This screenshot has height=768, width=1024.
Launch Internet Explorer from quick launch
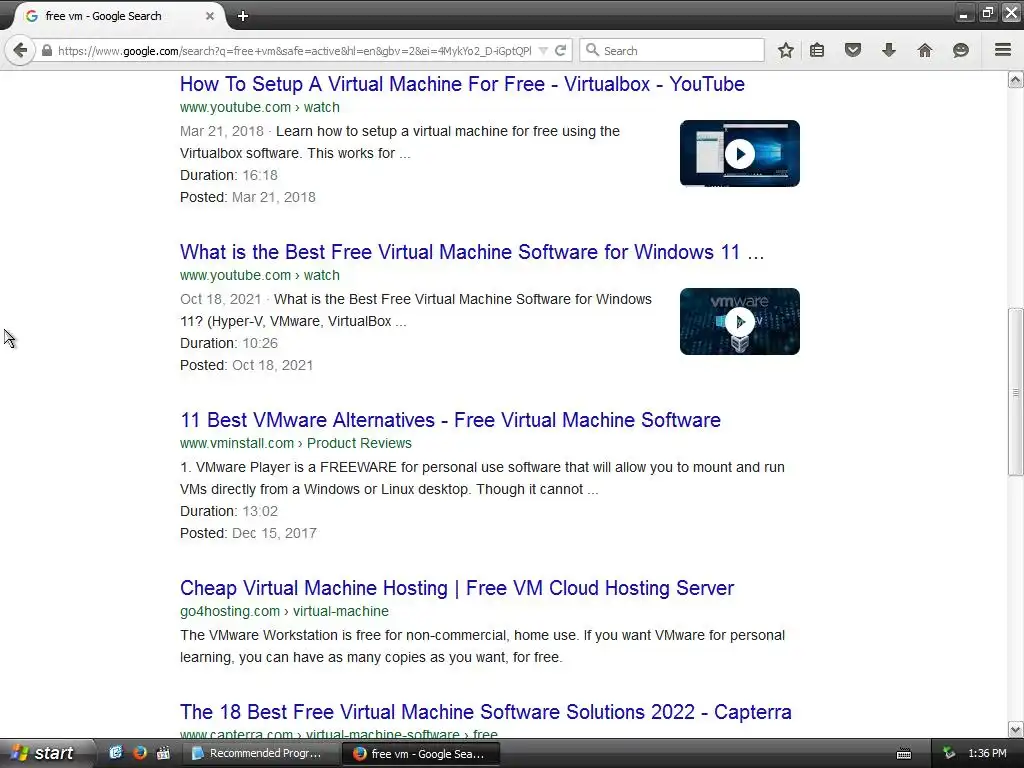point(116,753)
